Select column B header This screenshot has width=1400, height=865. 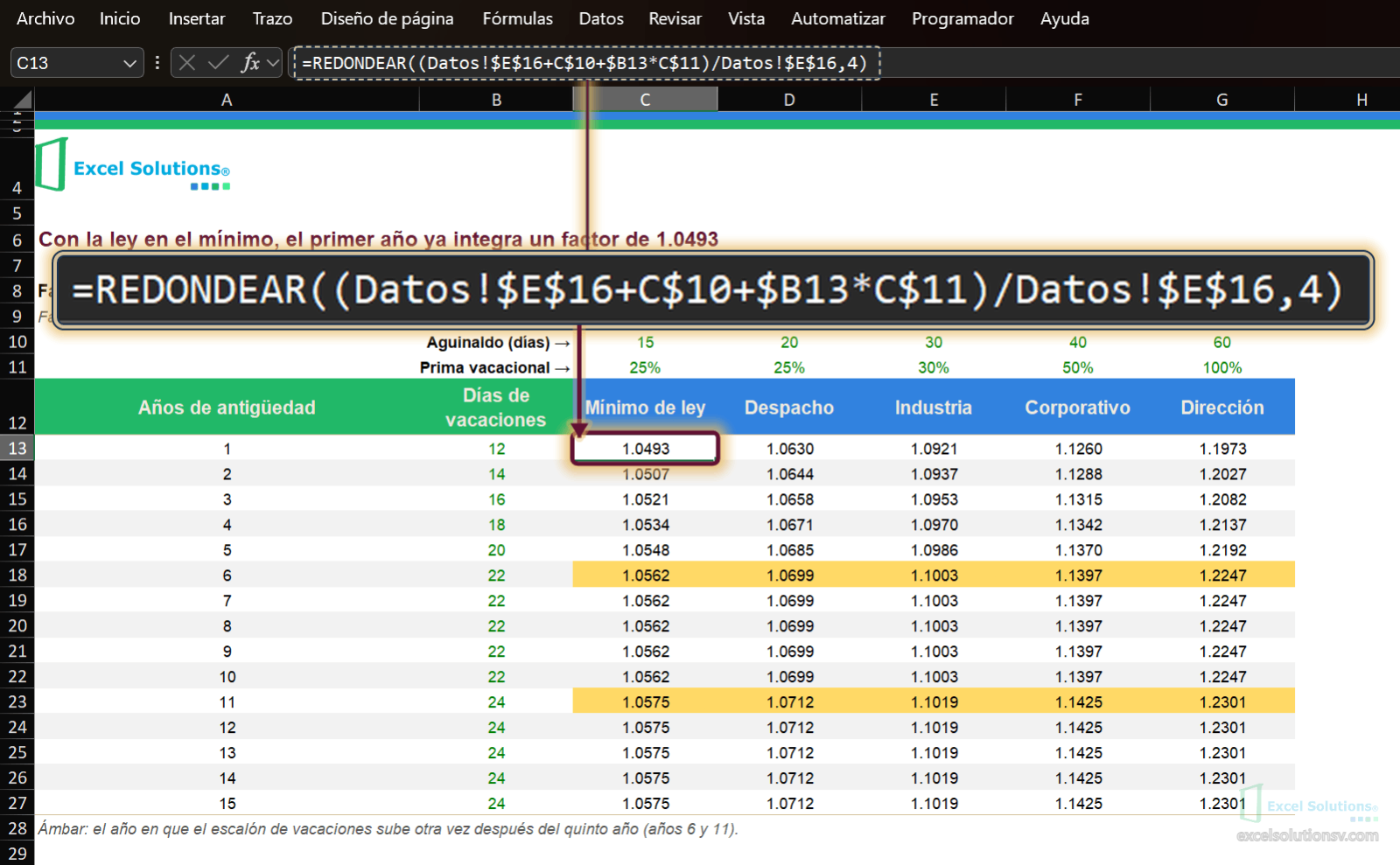(x=496, y=100)
